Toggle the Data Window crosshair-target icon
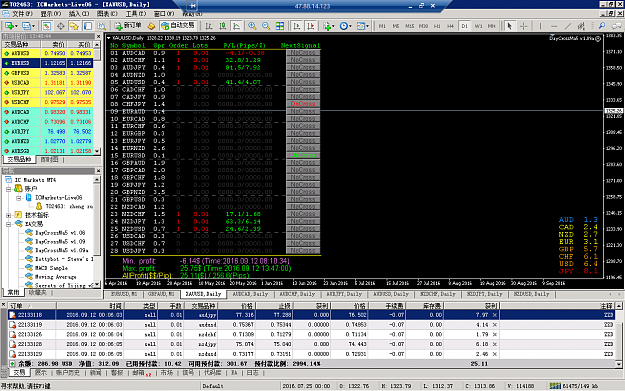This screenshot has height=391, width=625. pyautogui.click(x=61, y=26)
